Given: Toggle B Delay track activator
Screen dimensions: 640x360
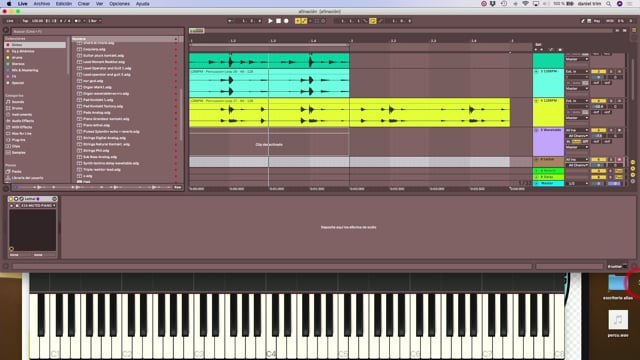Looking at the screenshot, I should [x=598, y=177].
